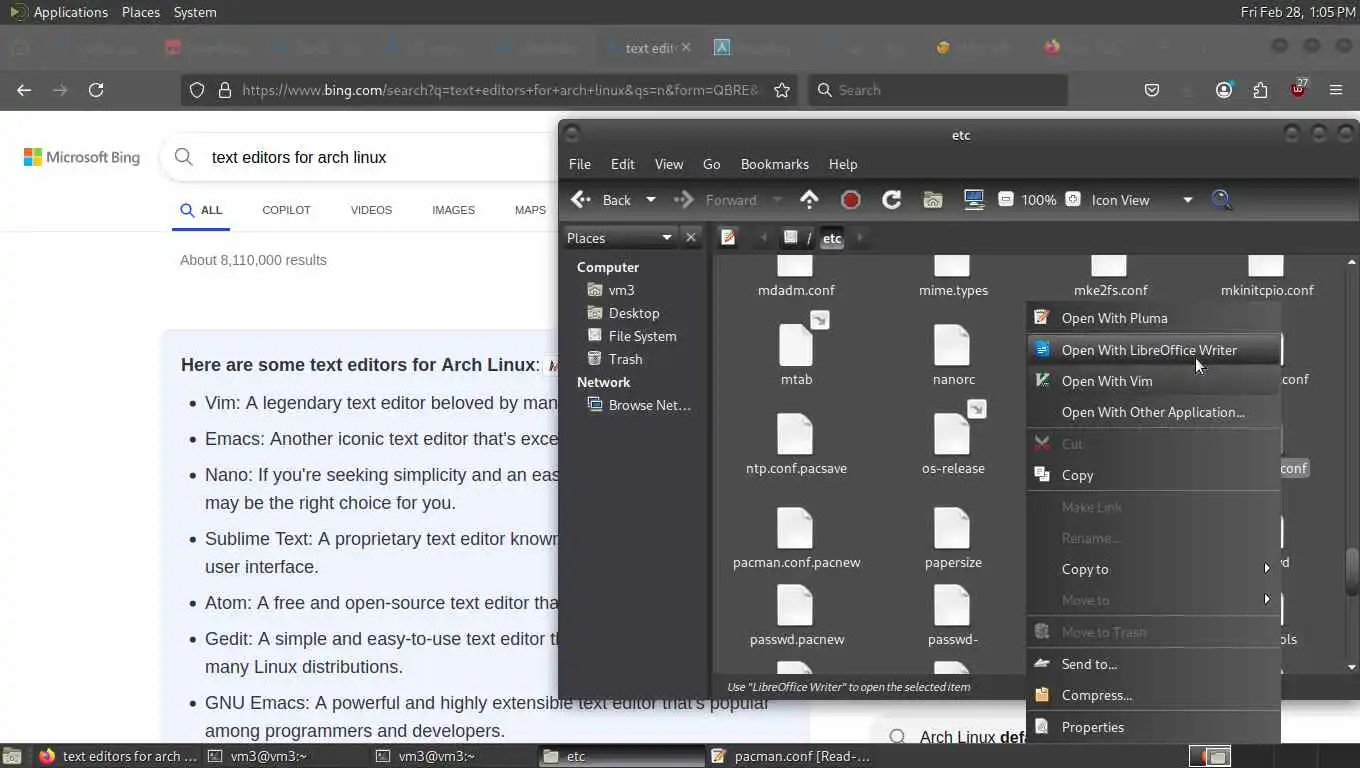Open Home folder icon in file manager toolbar

pyautogui.click(x=933, y=200)
